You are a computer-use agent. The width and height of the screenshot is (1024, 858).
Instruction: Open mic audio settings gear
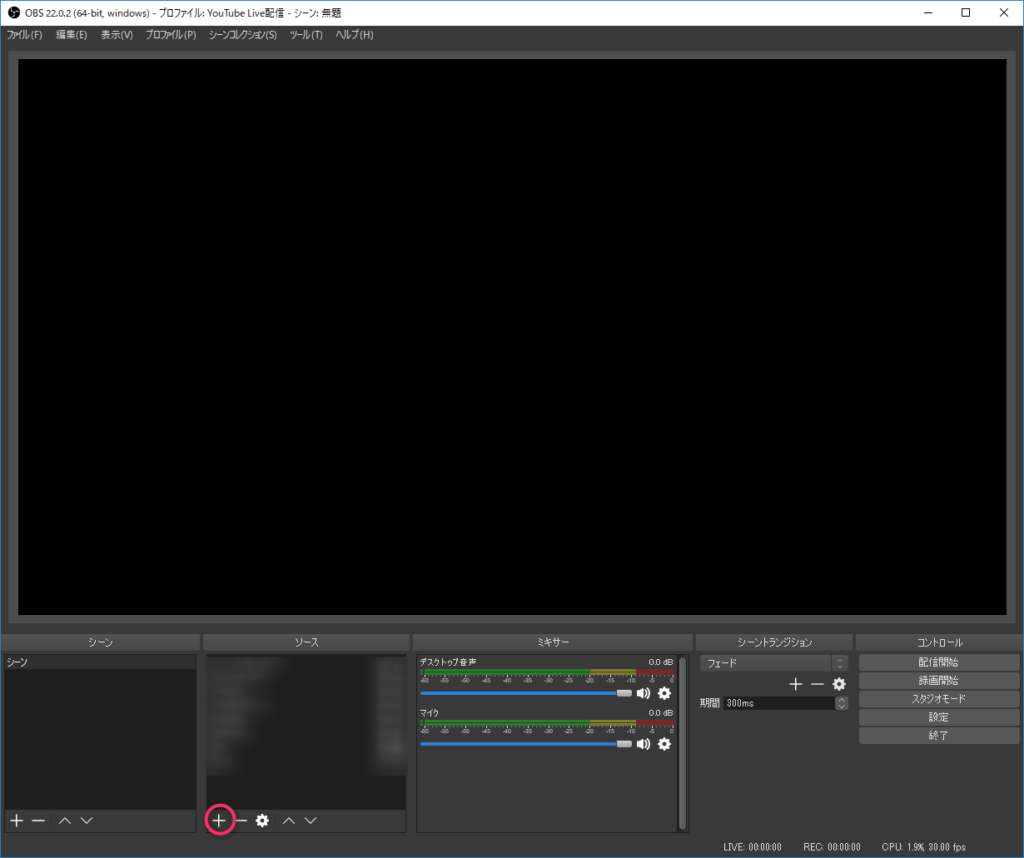[664, 744]
